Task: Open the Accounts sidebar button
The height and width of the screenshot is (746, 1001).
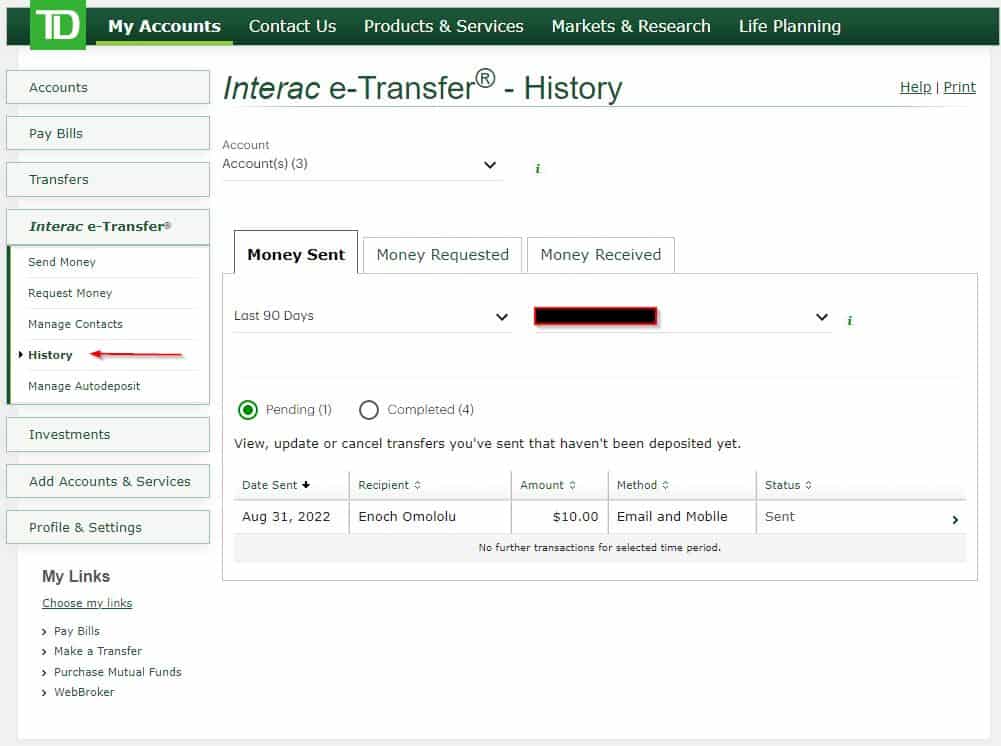Action: (x=108, y=87)
